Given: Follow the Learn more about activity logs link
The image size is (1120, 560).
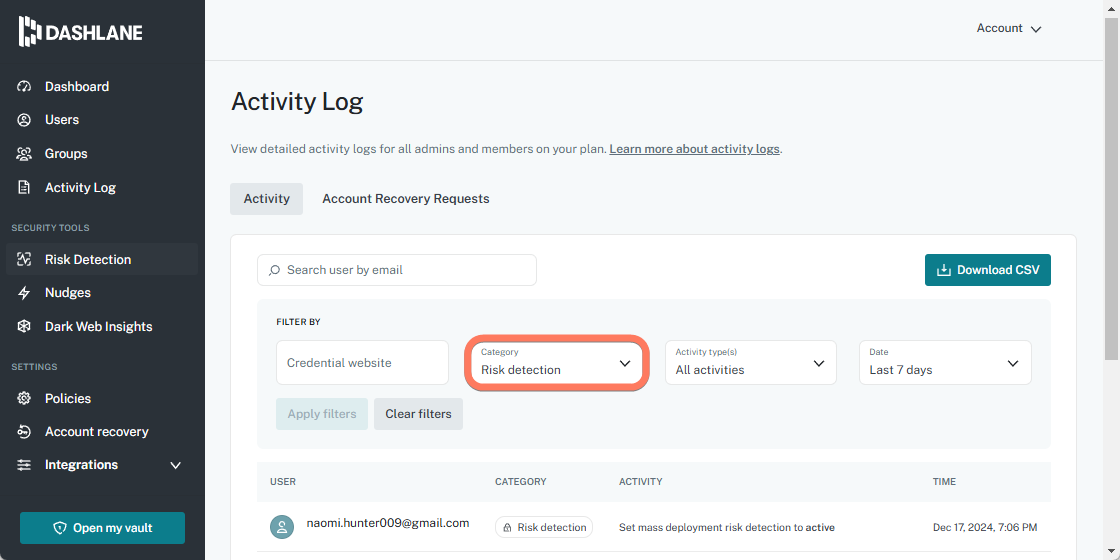Looking at the screenshot, I should (694, 149).
